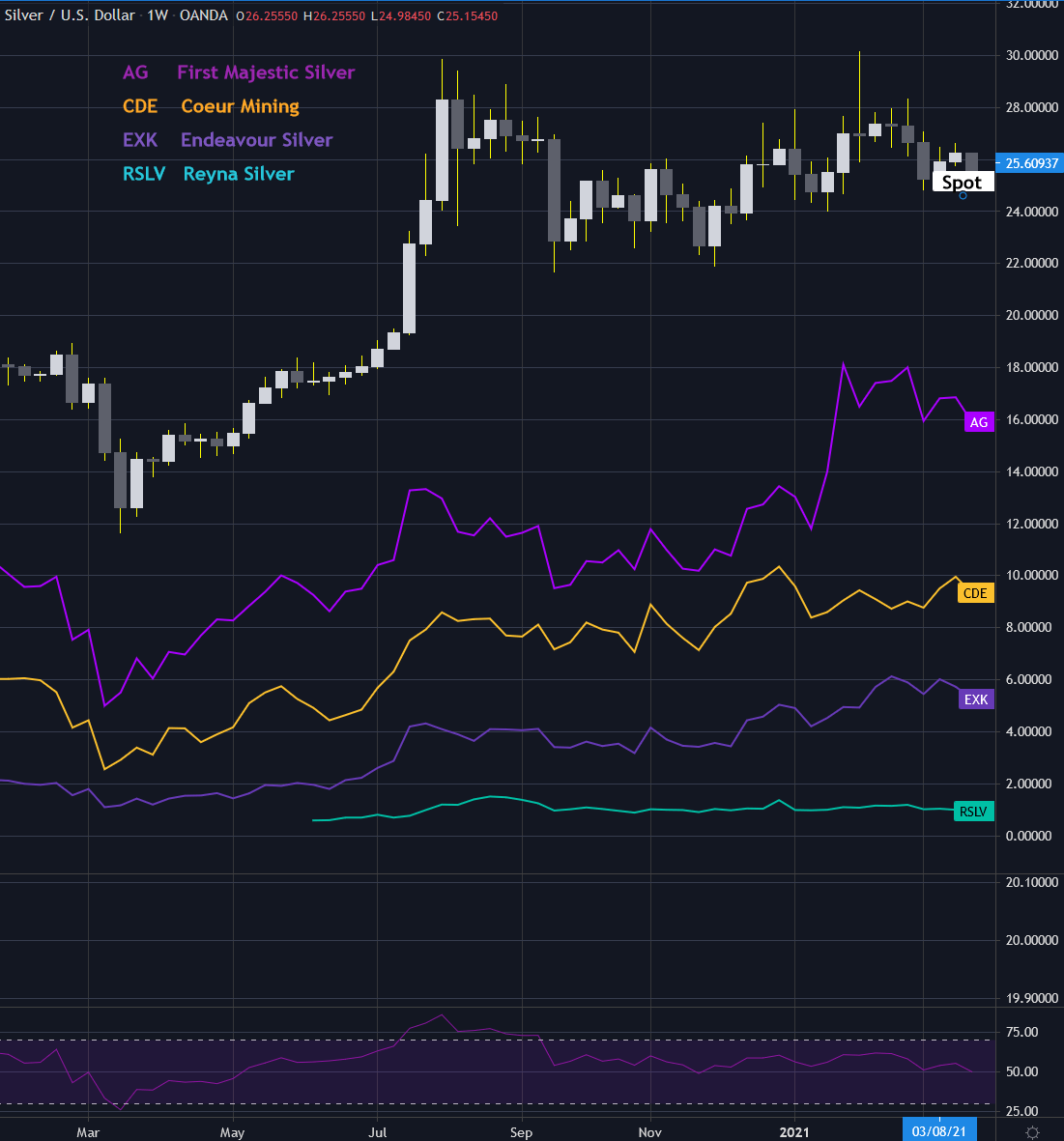Screen dimensions: 1064x1141
Task: Select the violet EXK price label
Action: click(x=976, y=699)
